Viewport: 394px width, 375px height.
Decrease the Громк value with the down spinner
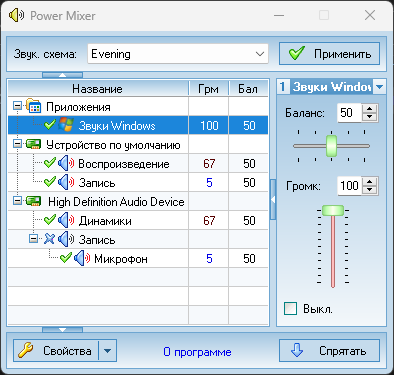click(x=369, y=190)
